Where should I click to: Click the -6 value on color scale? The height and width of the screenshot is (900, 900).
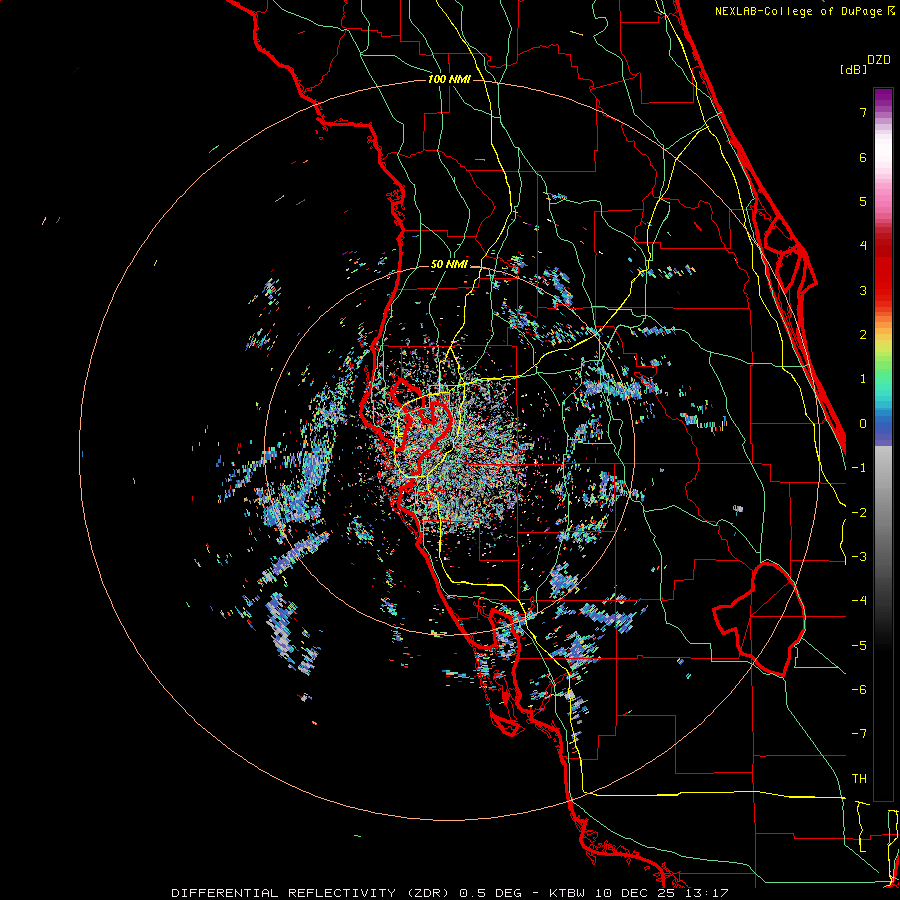(x=859, y=690)
